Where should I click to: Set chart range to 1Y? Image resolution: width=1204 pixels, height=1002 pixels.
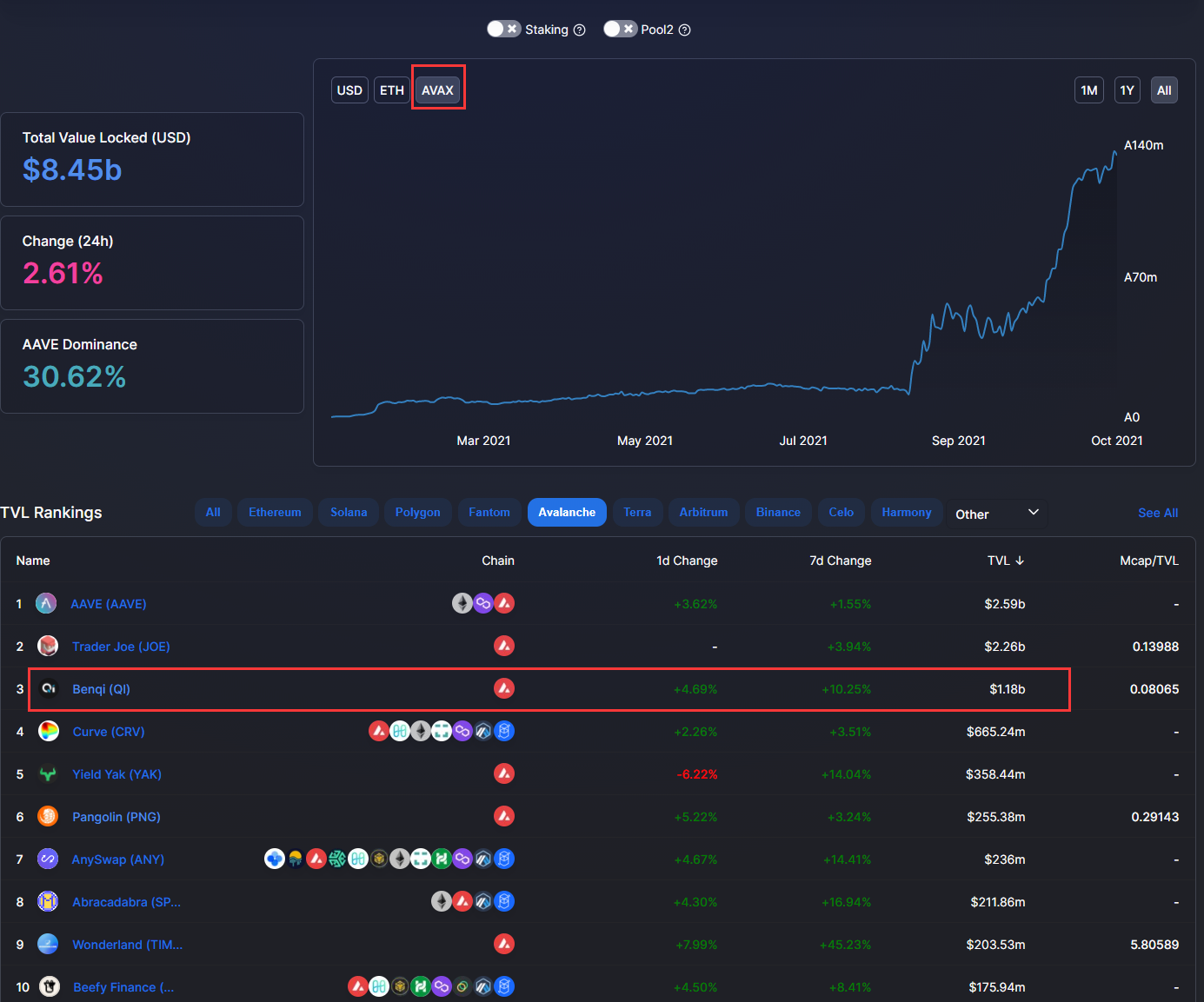(1128, 90)
